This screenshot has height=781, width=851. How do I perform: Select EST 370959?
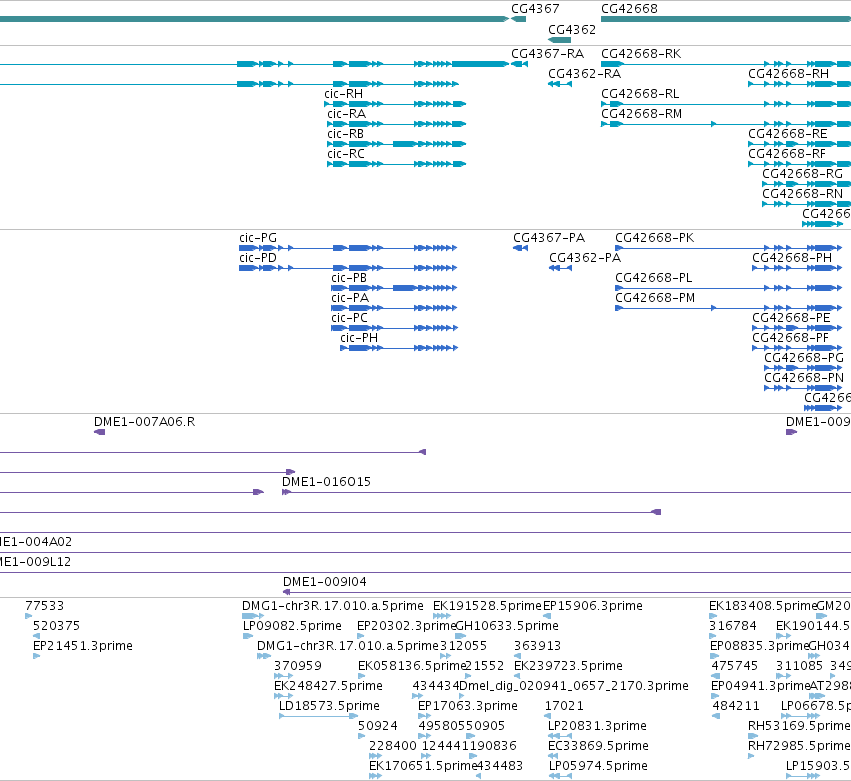tap(298, 666)
